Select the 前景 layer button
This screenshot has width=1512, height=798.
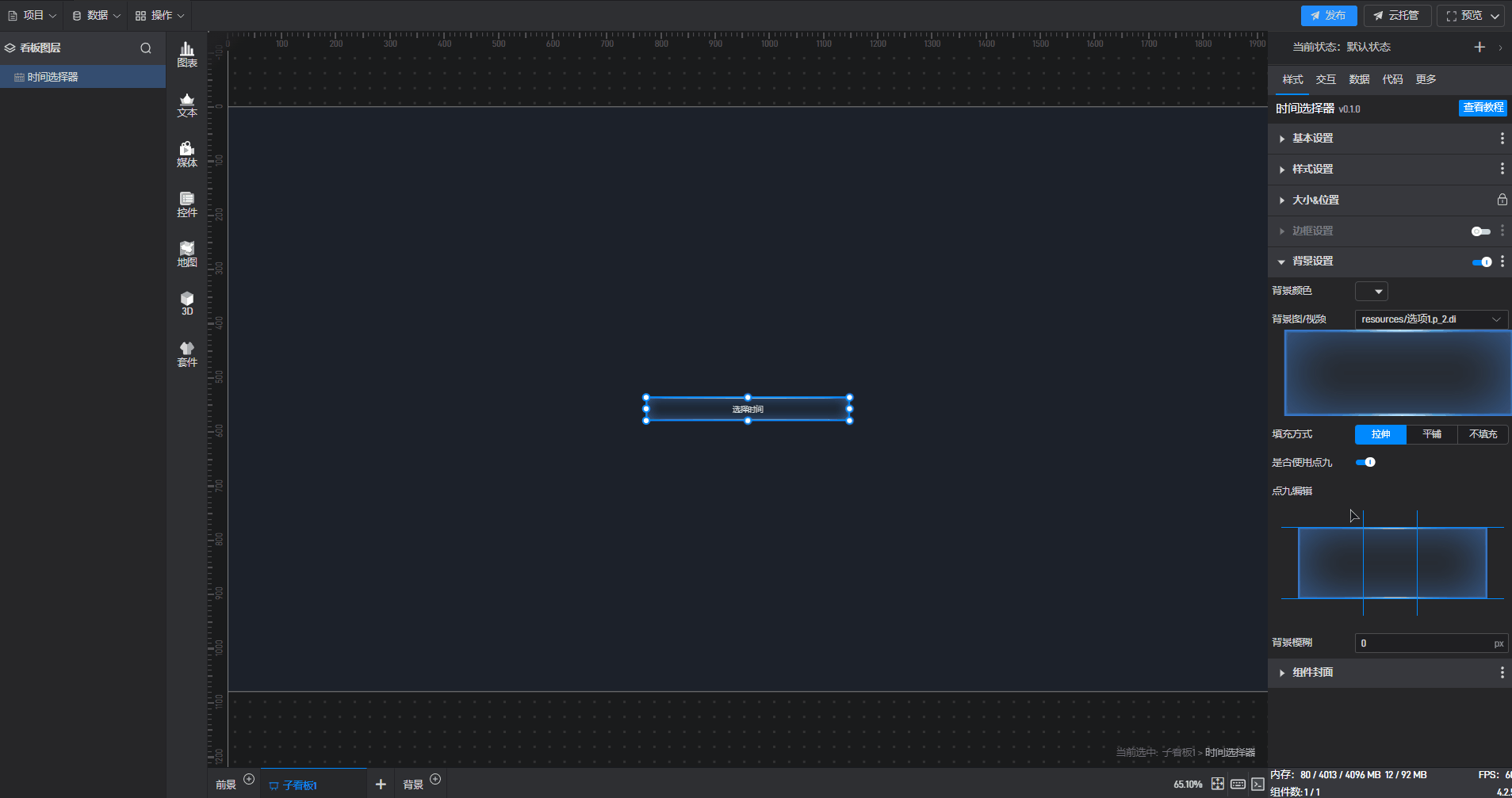[x=226, y=785]
